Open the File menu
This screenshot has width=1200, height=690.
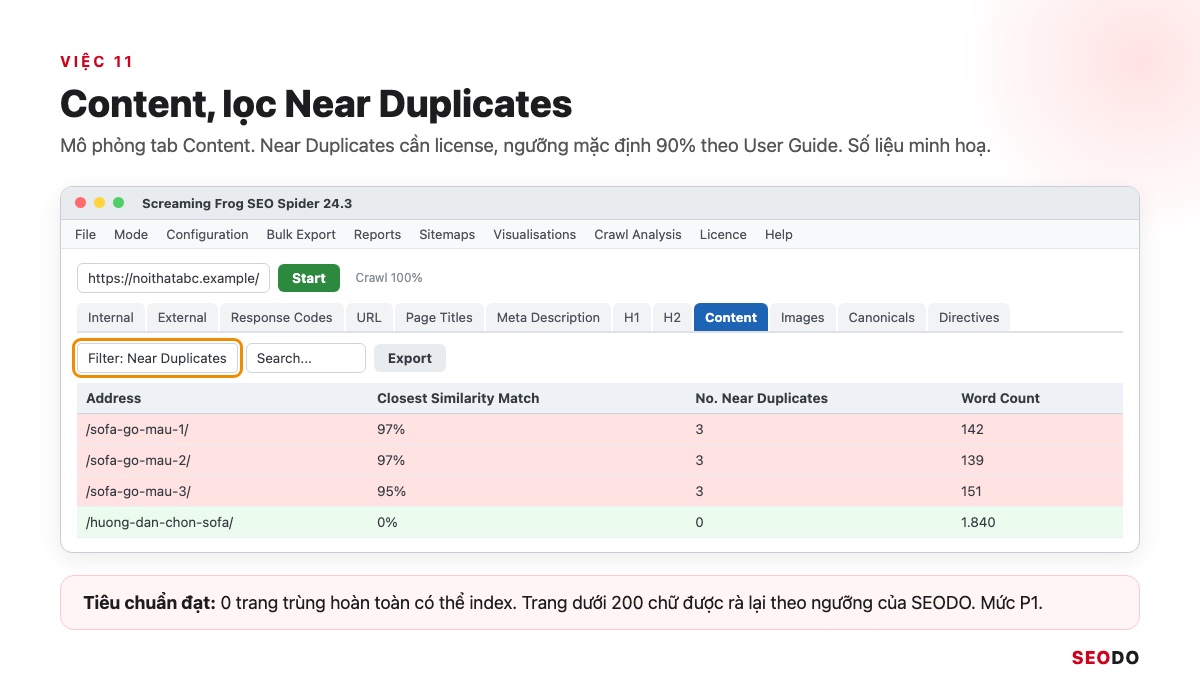click(86, 234)
